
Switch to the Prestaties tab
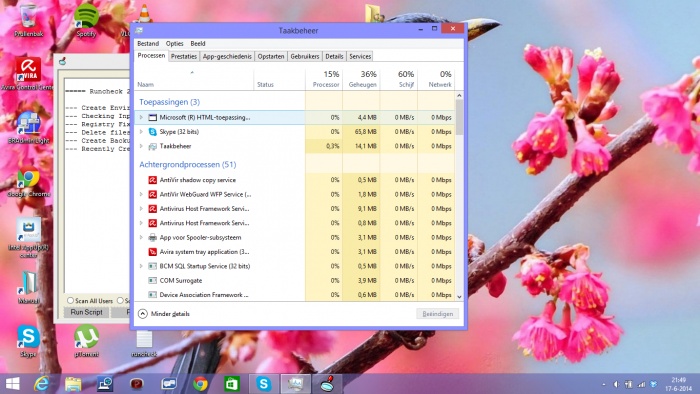pyautogui.click(x=184, y=56)
